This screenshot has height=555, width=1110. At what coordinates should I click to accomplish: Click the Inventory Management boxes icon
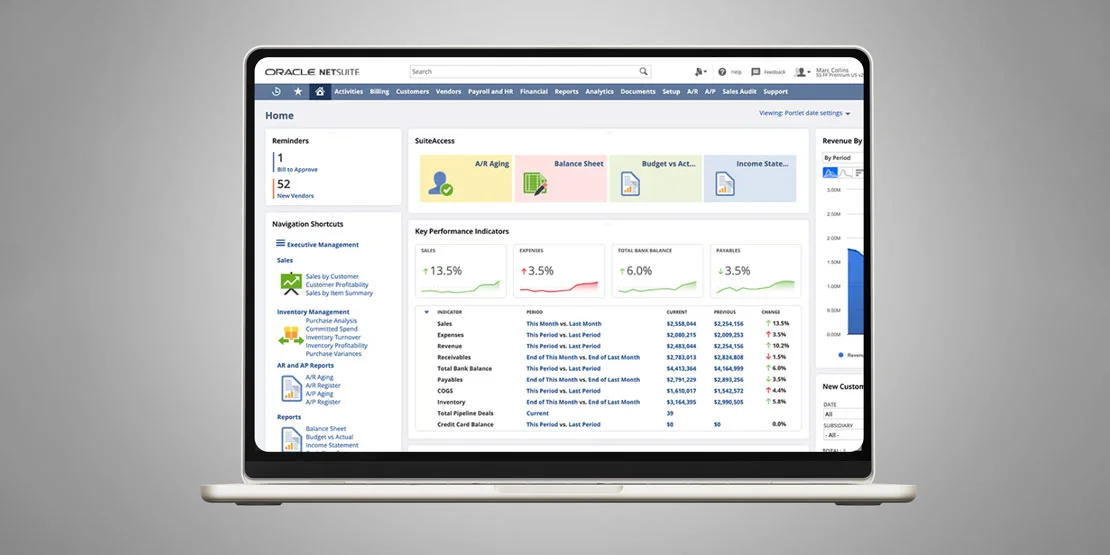pyautogui.click(x=291, y=336)
